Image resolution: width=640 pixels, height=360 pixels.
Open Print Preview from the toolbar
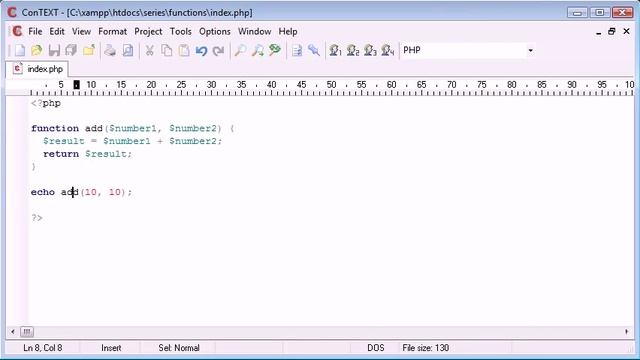coord(128,51)
